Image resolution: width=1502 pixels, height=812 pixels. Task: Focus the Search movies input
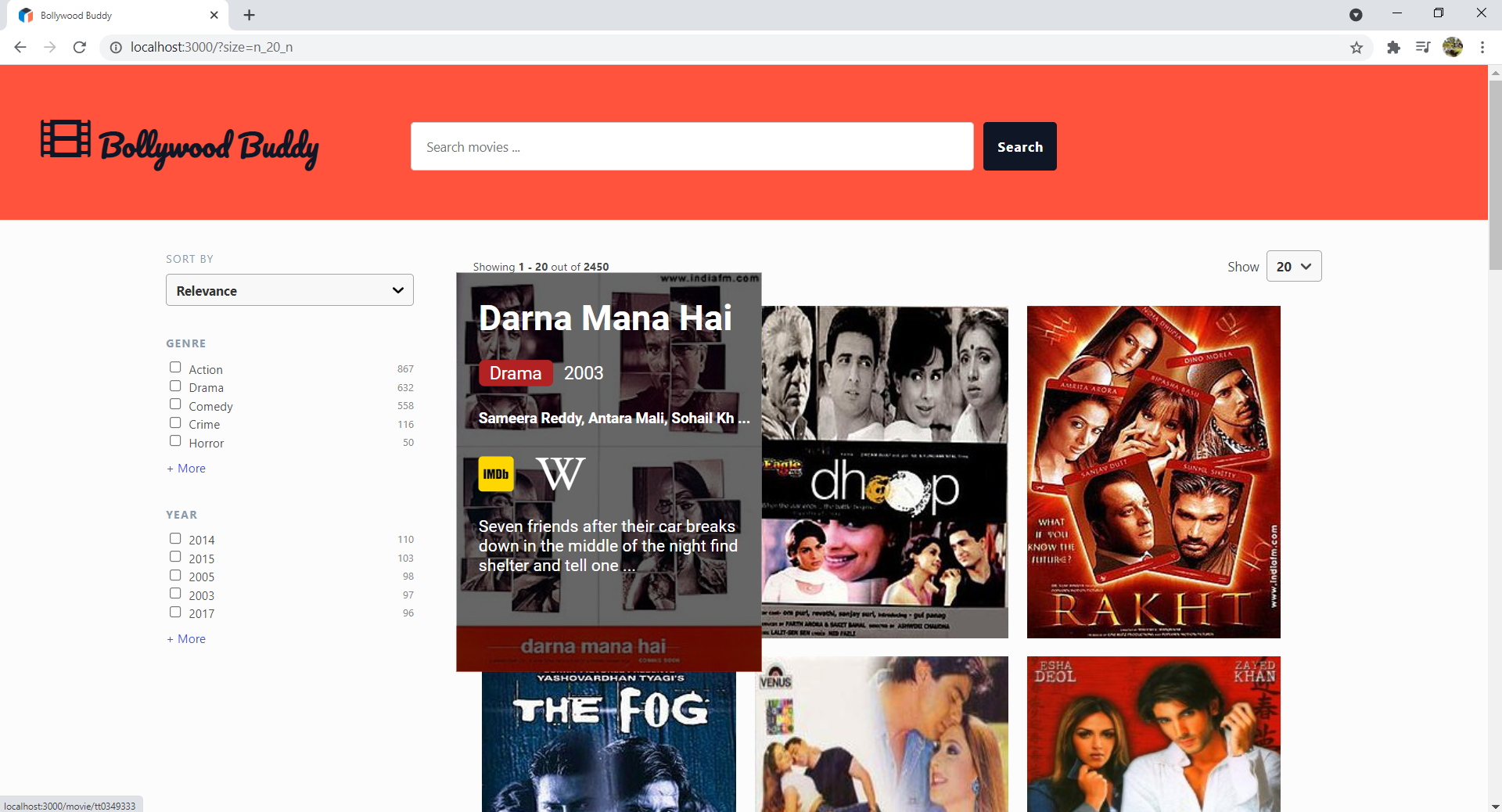tap(692, 146)
